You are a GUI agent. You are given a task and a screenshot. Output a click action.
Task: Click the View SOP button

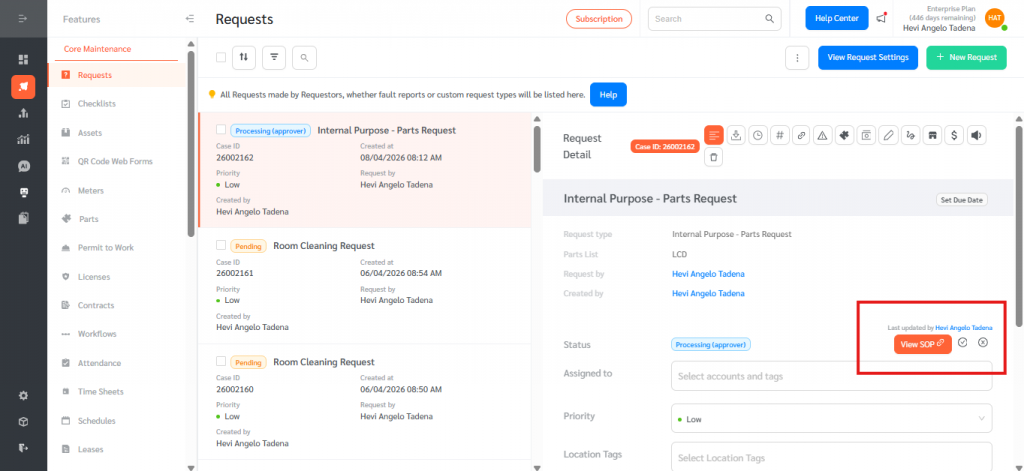click(x=922, y=344)
